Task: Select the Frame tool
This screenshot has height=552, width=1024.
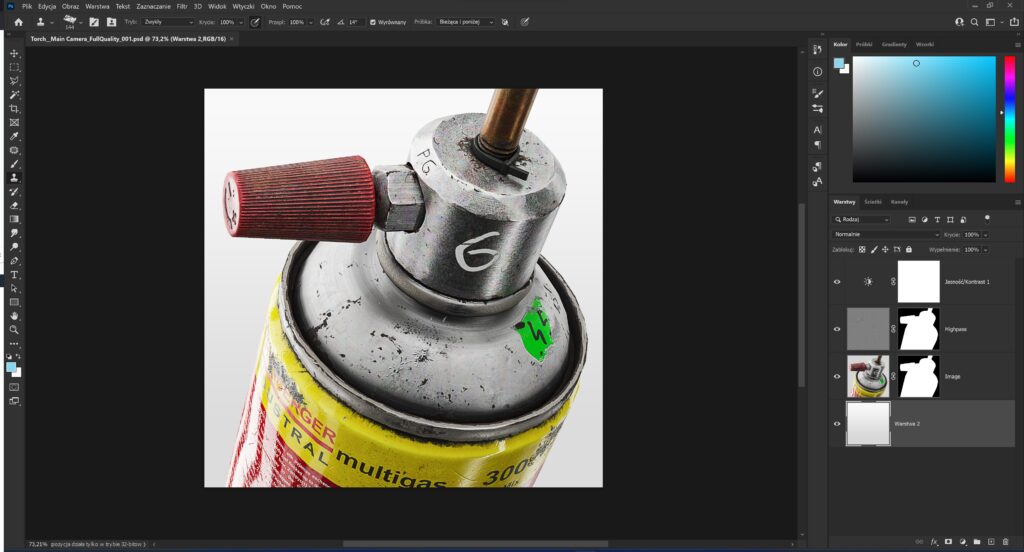Action: click(14, 122)
